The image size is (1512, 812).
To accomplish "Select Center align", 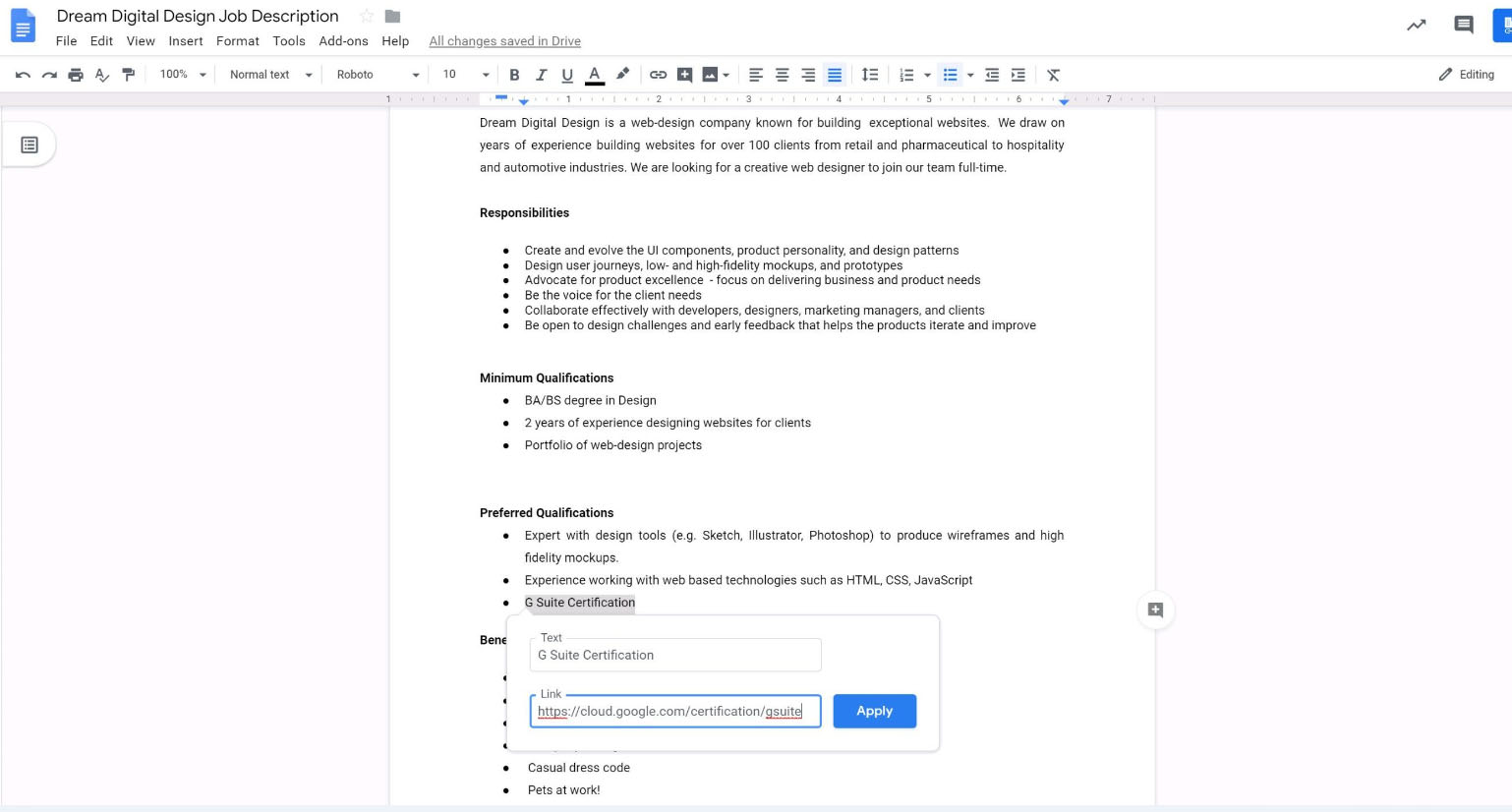I will click(783, 75).
